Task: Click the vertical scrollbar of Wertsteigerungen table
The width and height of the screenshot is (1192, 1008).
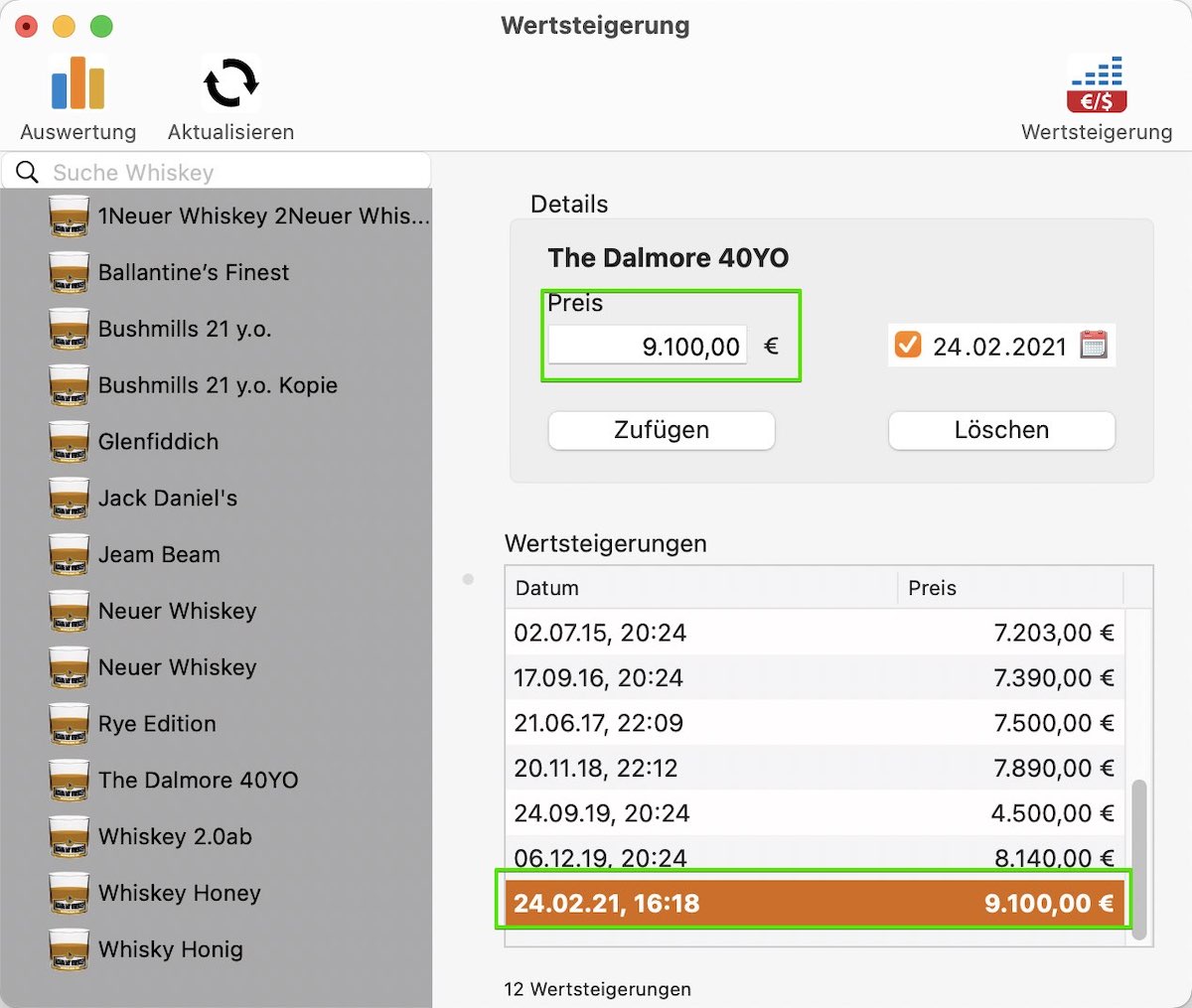Action: click(1139, 858)
